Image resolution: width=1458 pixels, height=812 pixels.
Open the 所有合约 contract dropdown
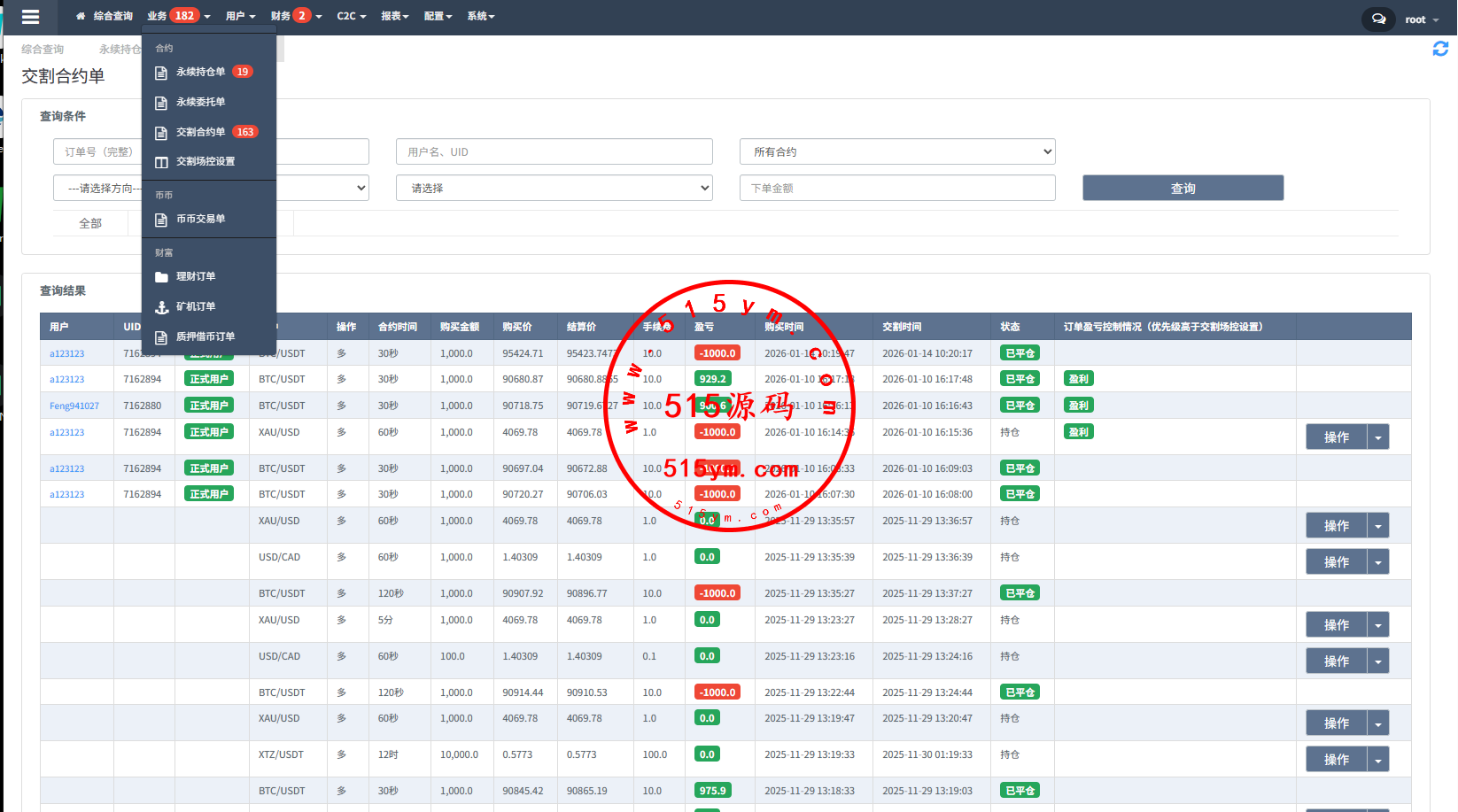[x=896, y=151]
